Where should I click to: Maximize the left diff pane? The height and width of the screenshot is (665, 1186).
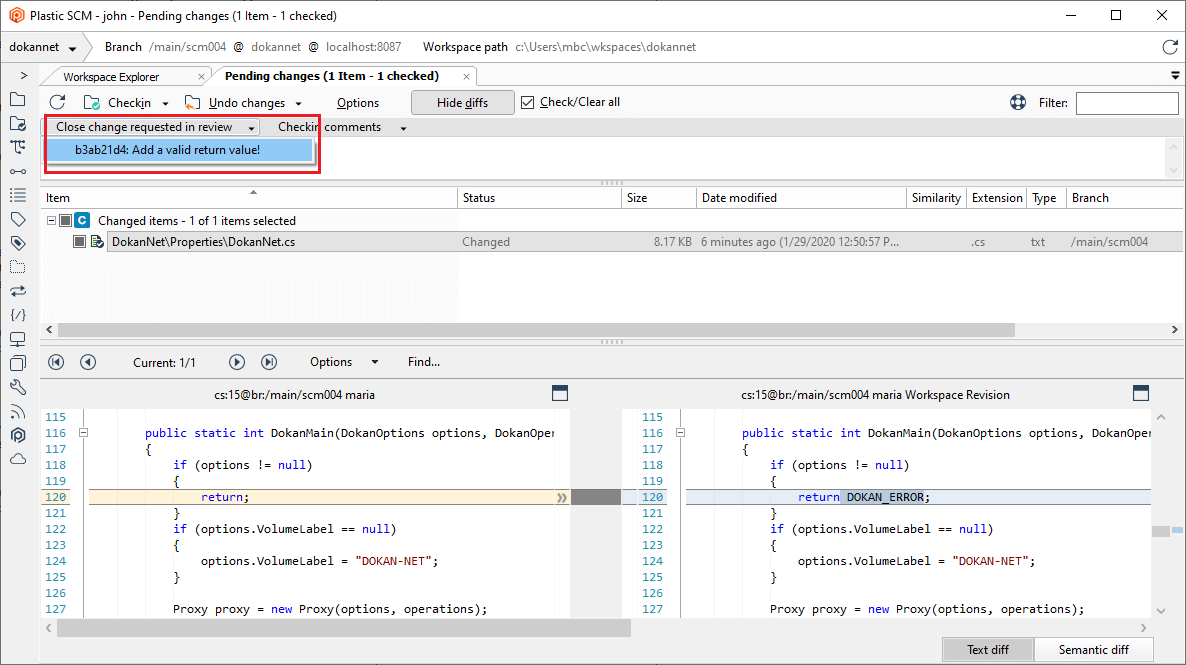tap(560, 393)
